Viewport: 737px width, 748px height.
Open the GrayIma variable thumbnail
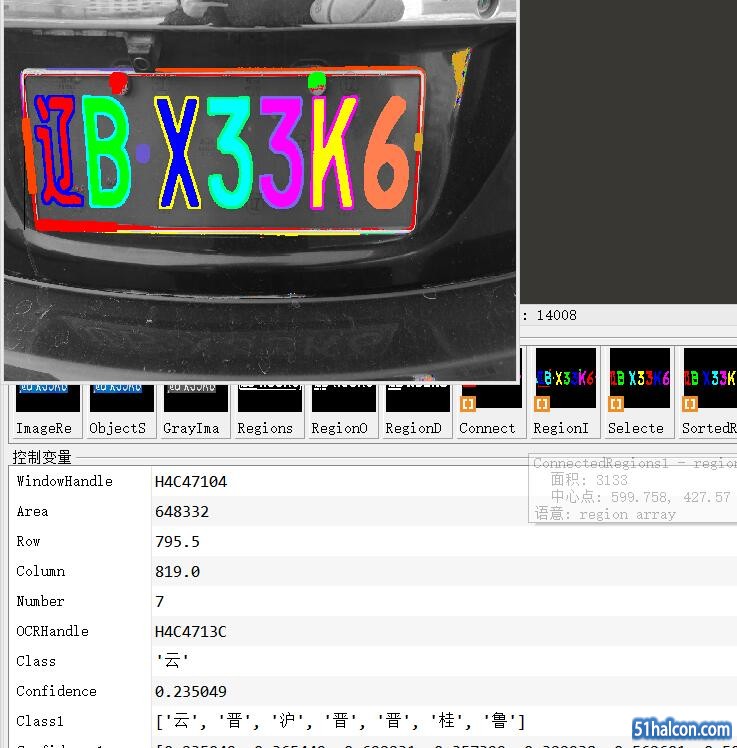[196, 398]
